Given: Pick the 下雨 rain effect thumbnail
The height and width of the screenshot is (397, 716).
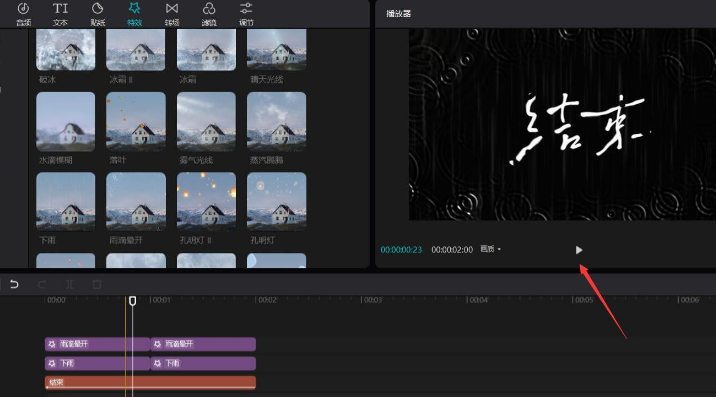Looking at the screenshot, I should point(66,201).
